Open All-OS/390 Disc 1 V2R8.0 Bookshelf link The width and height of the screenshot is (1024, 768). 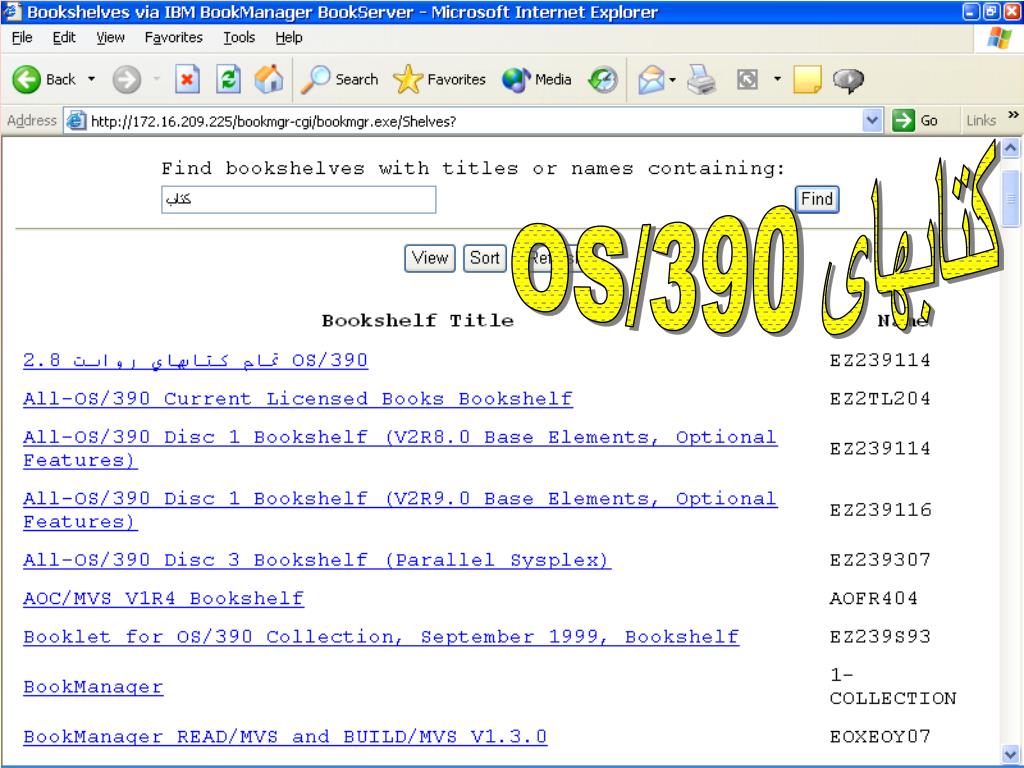[x=400, y=449]
